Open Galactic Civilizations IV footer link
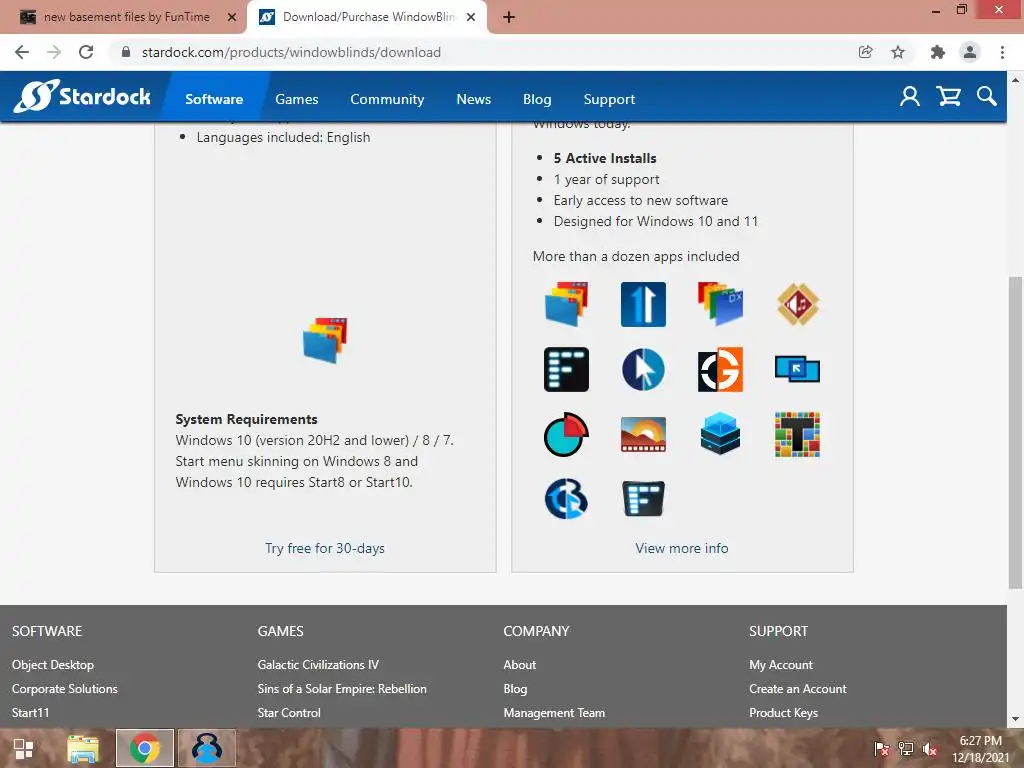Screen dimensions: 1024x768 click(318, 665)
